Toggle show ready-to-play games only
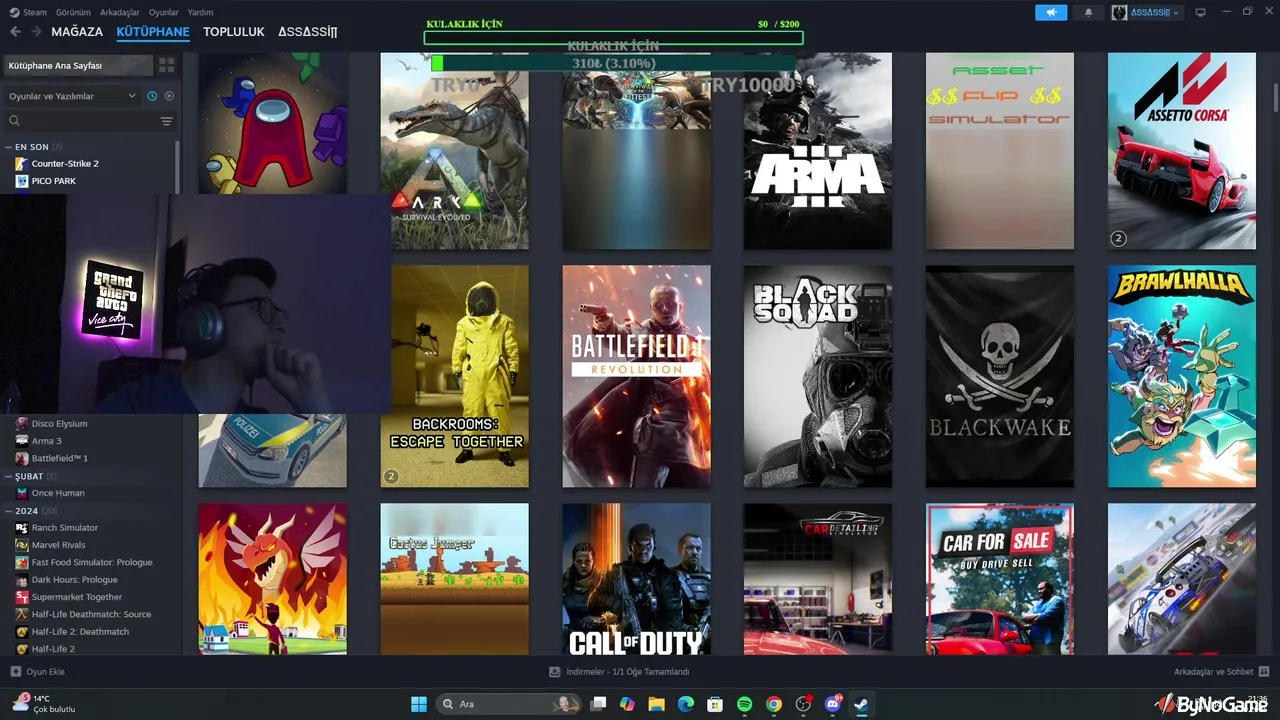 (x=169, y=96)
